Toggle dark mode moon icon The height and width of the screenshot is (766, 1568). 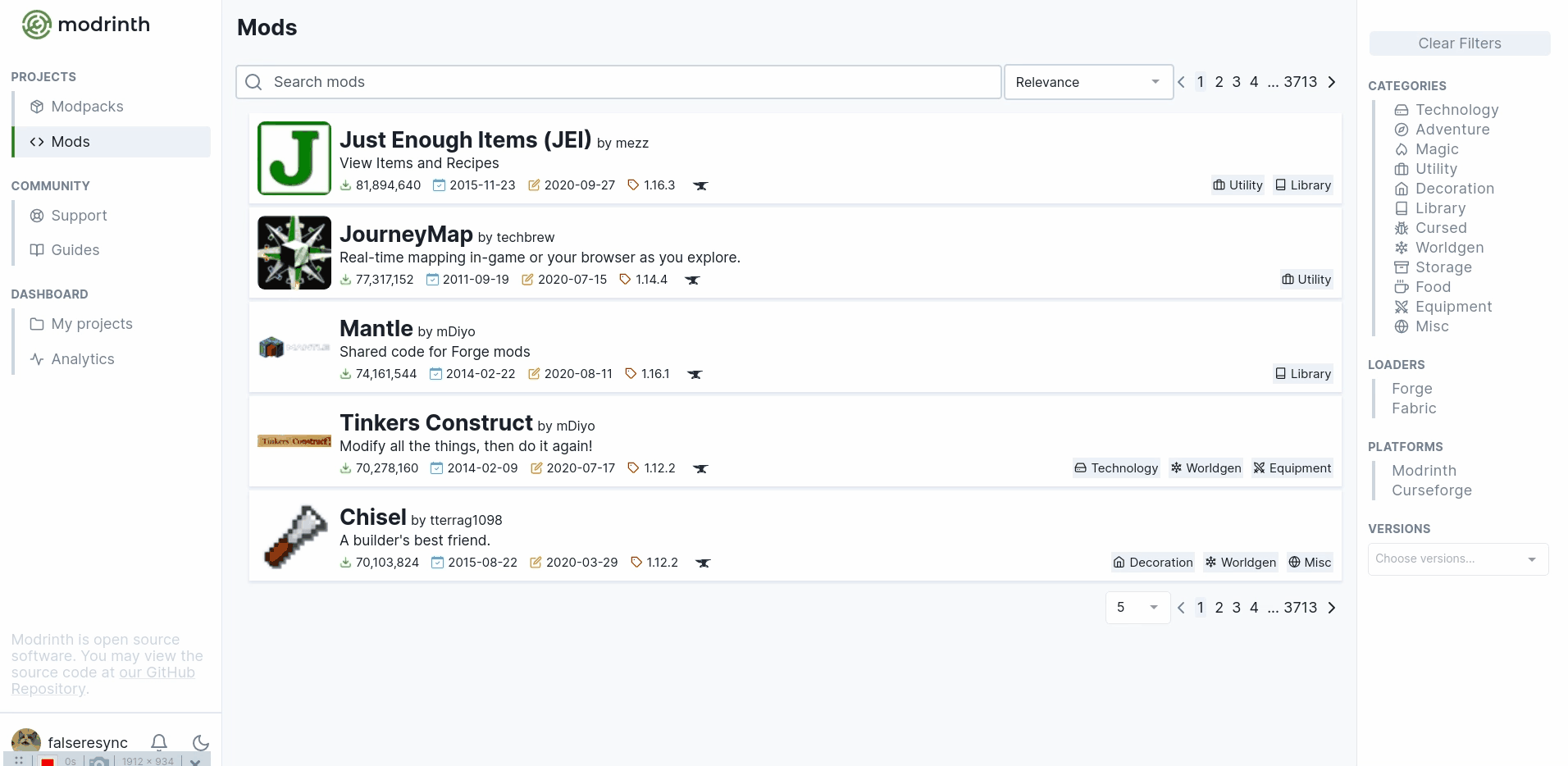point(201,742)
